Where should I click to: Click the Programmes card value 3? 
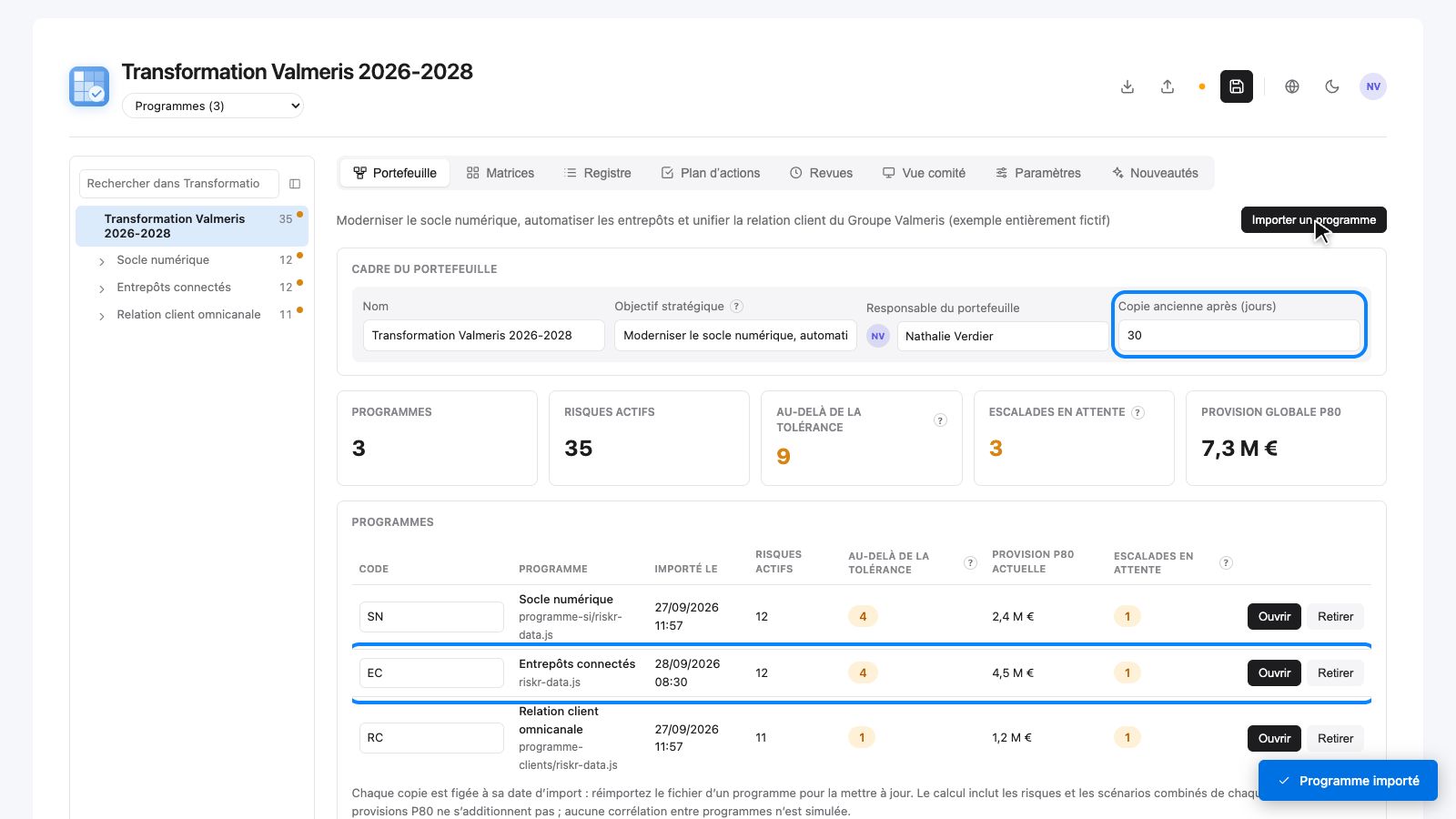(x=359, y=448)
